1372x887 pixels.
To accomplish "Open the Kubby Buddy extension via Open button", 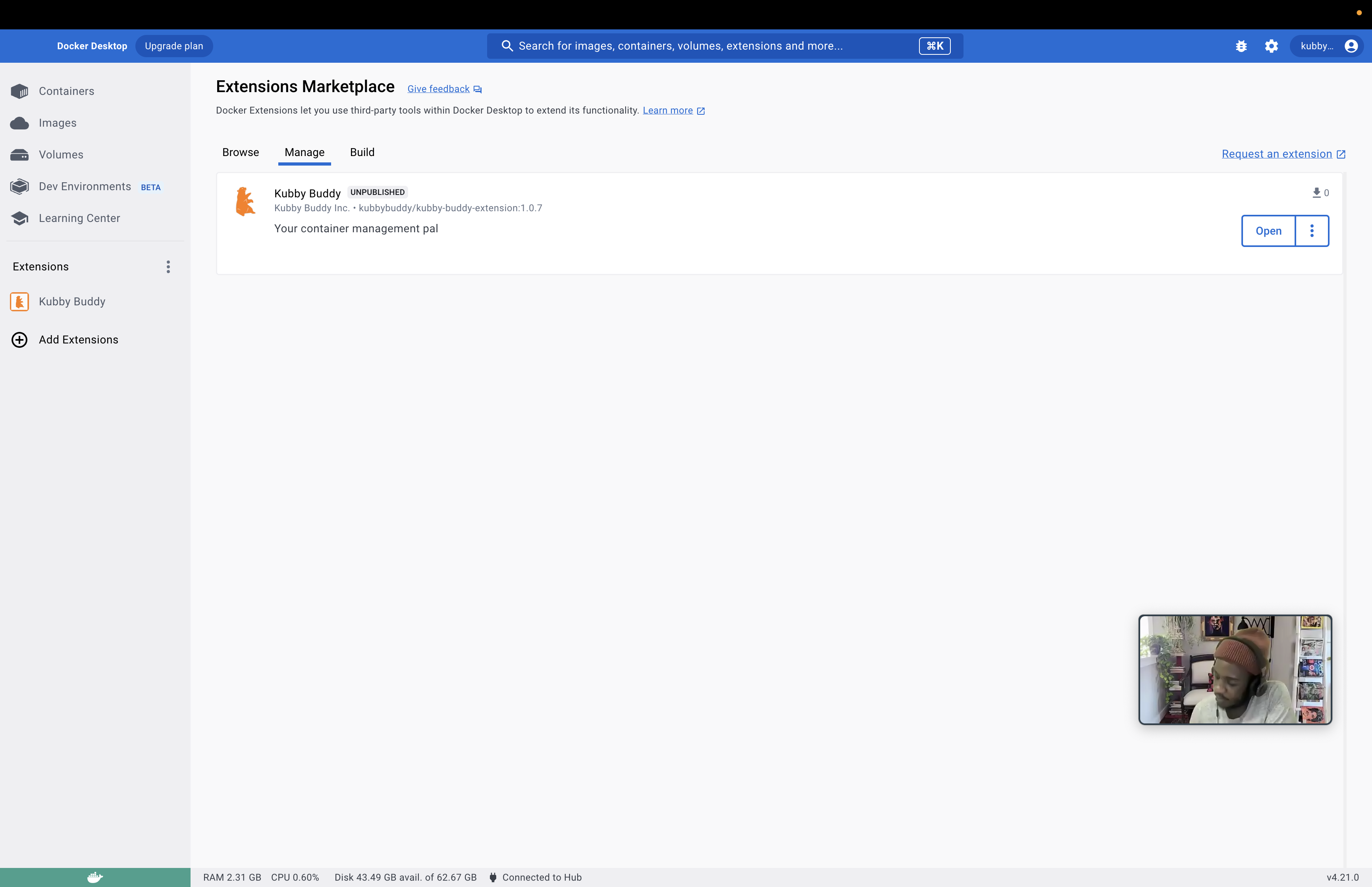I will (1268, 230).
